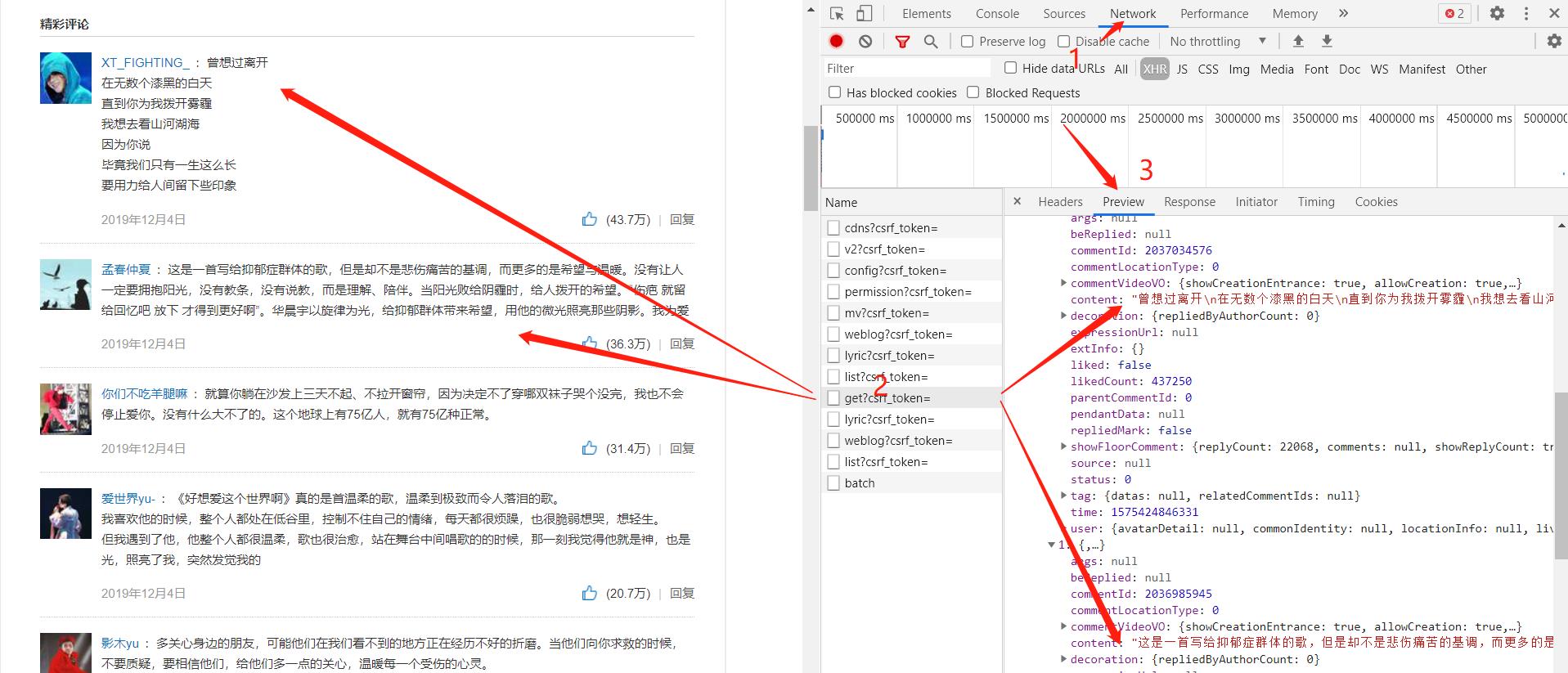This screenshot has height=673, width=1568.
Task: Select the batch request row
Action: point(912,482)
